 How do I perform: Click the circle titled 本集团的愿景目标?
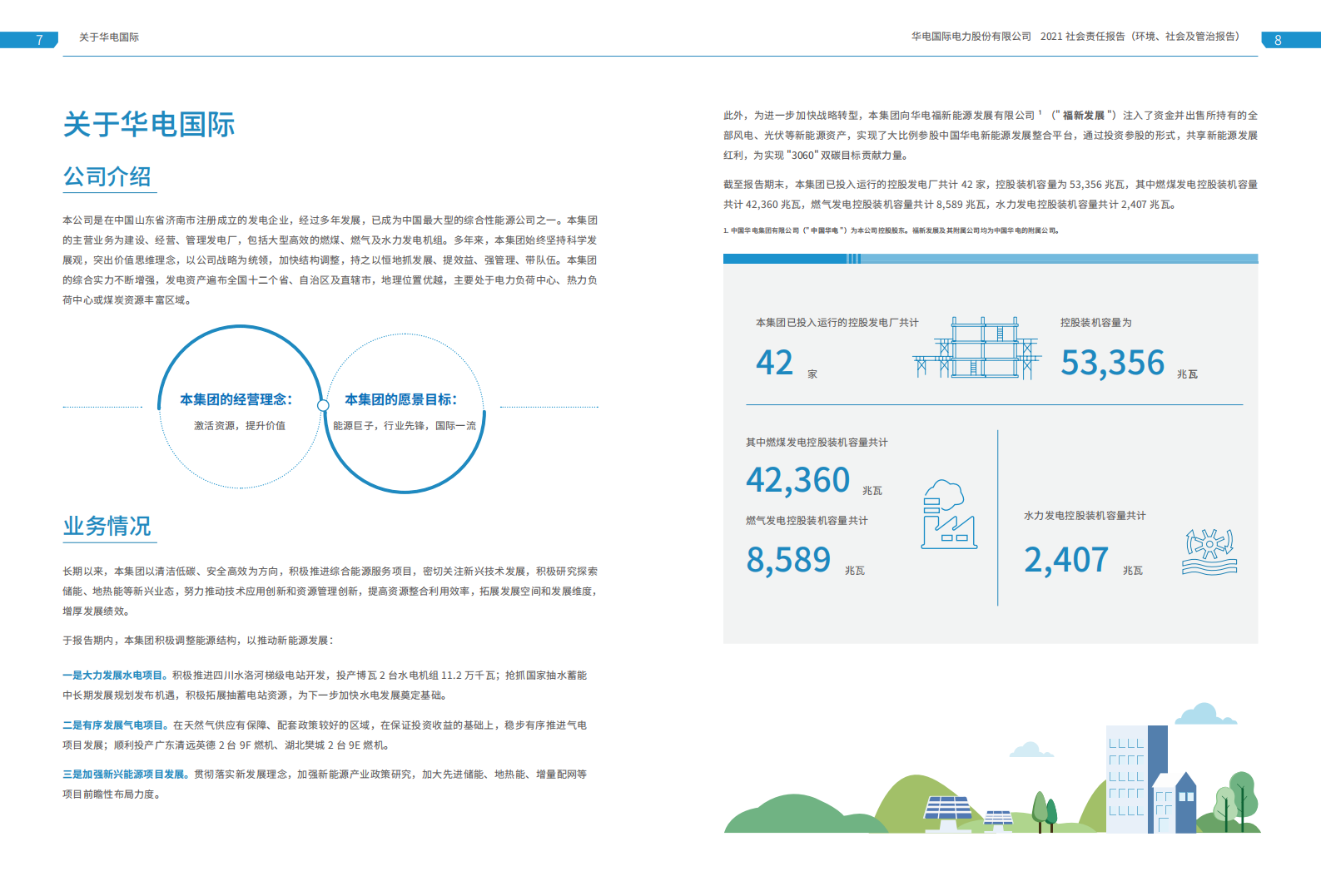point(404,413)
